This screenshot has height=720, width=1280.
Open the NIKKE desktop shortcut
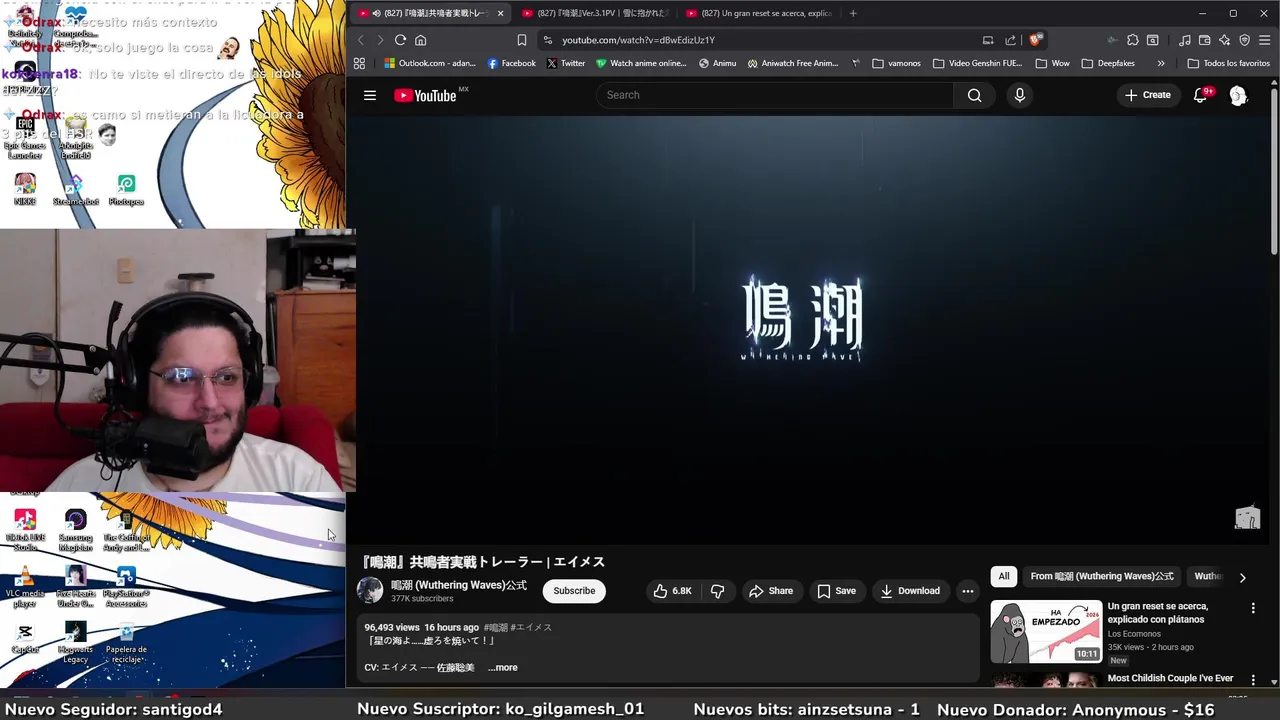click(25, 190)
